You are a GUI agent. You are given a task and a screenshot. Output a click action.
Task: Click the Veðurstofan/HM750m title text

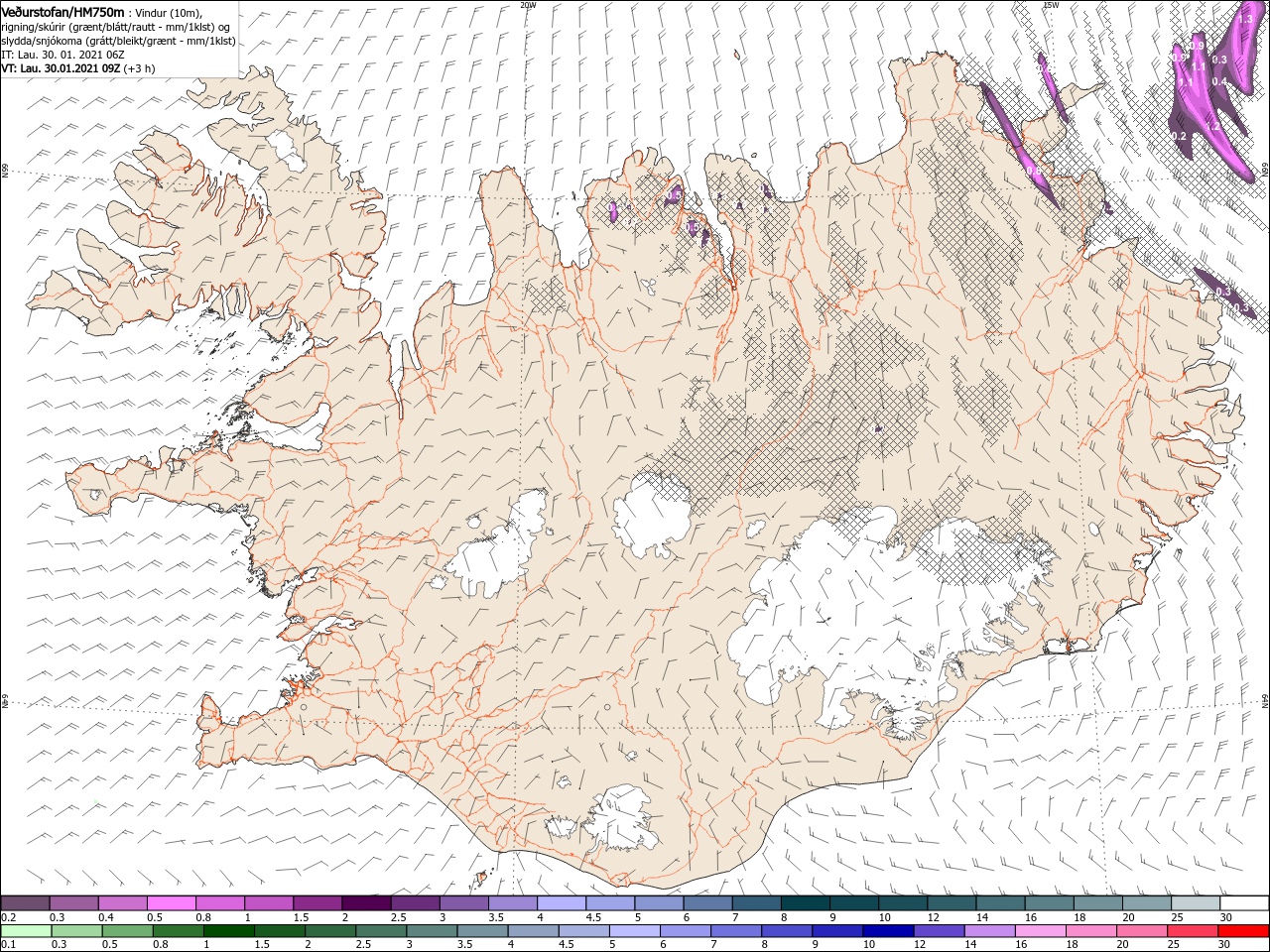[63, 11]
